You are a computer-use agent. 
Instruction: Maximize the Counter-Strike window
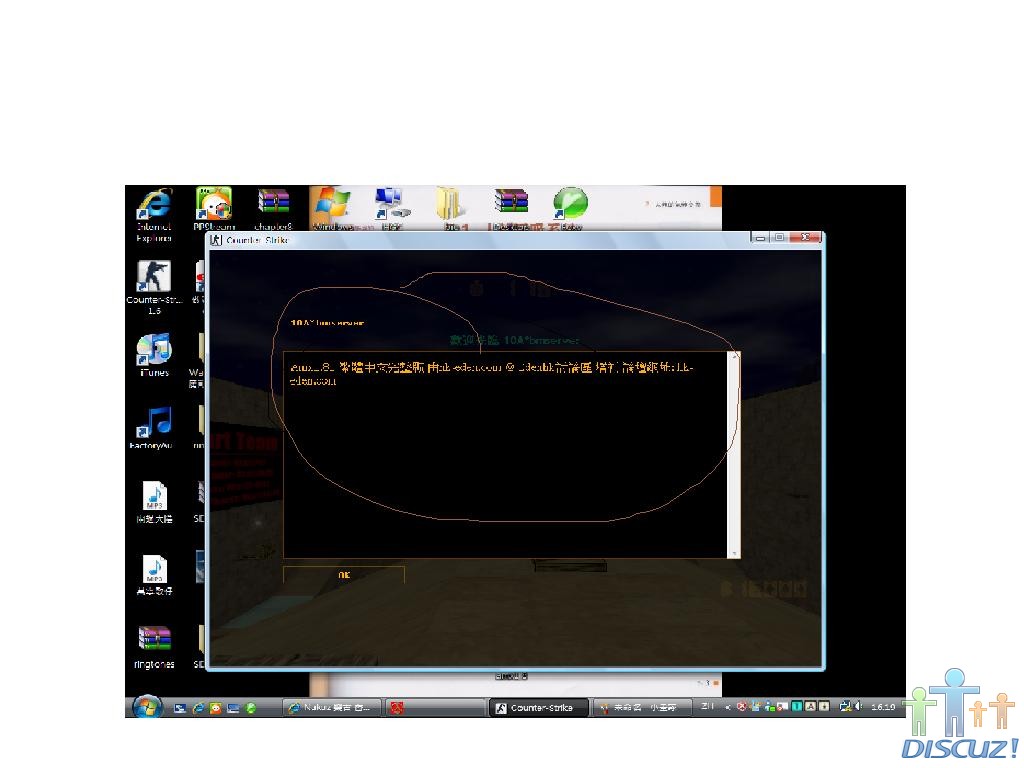(779, 238)
